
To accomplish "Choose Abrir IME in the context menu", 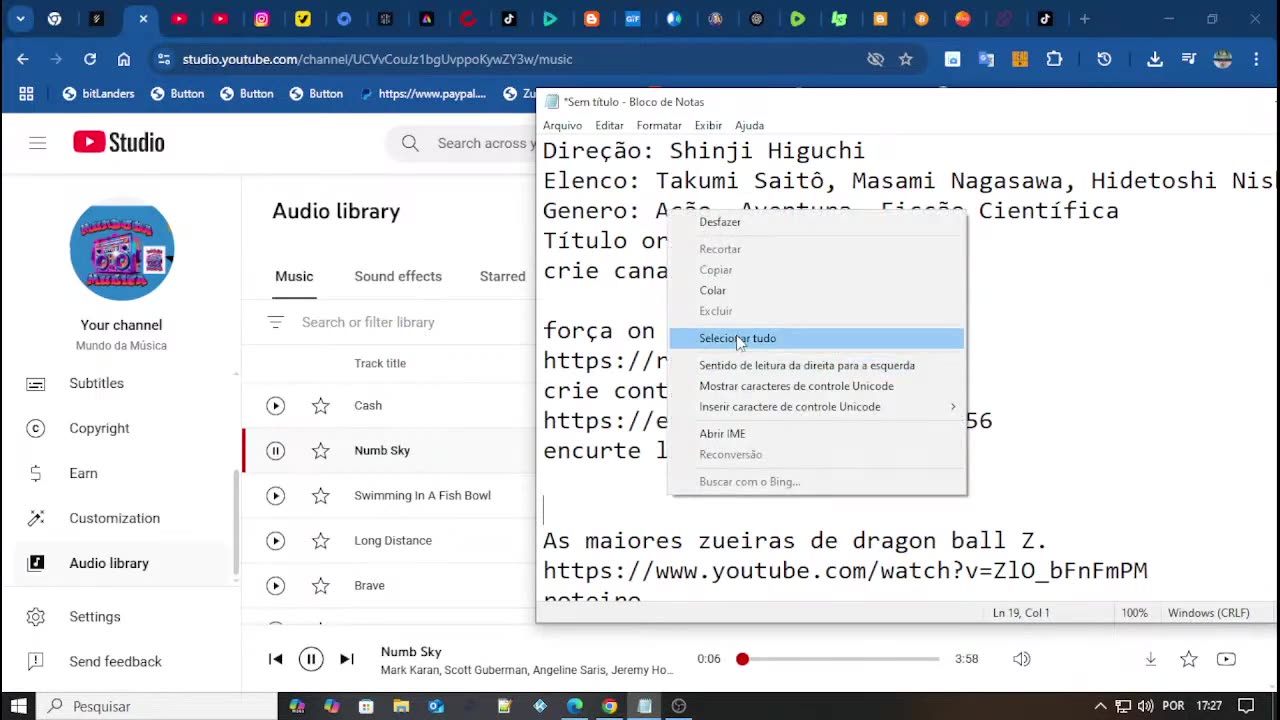I will pos(818,434).
